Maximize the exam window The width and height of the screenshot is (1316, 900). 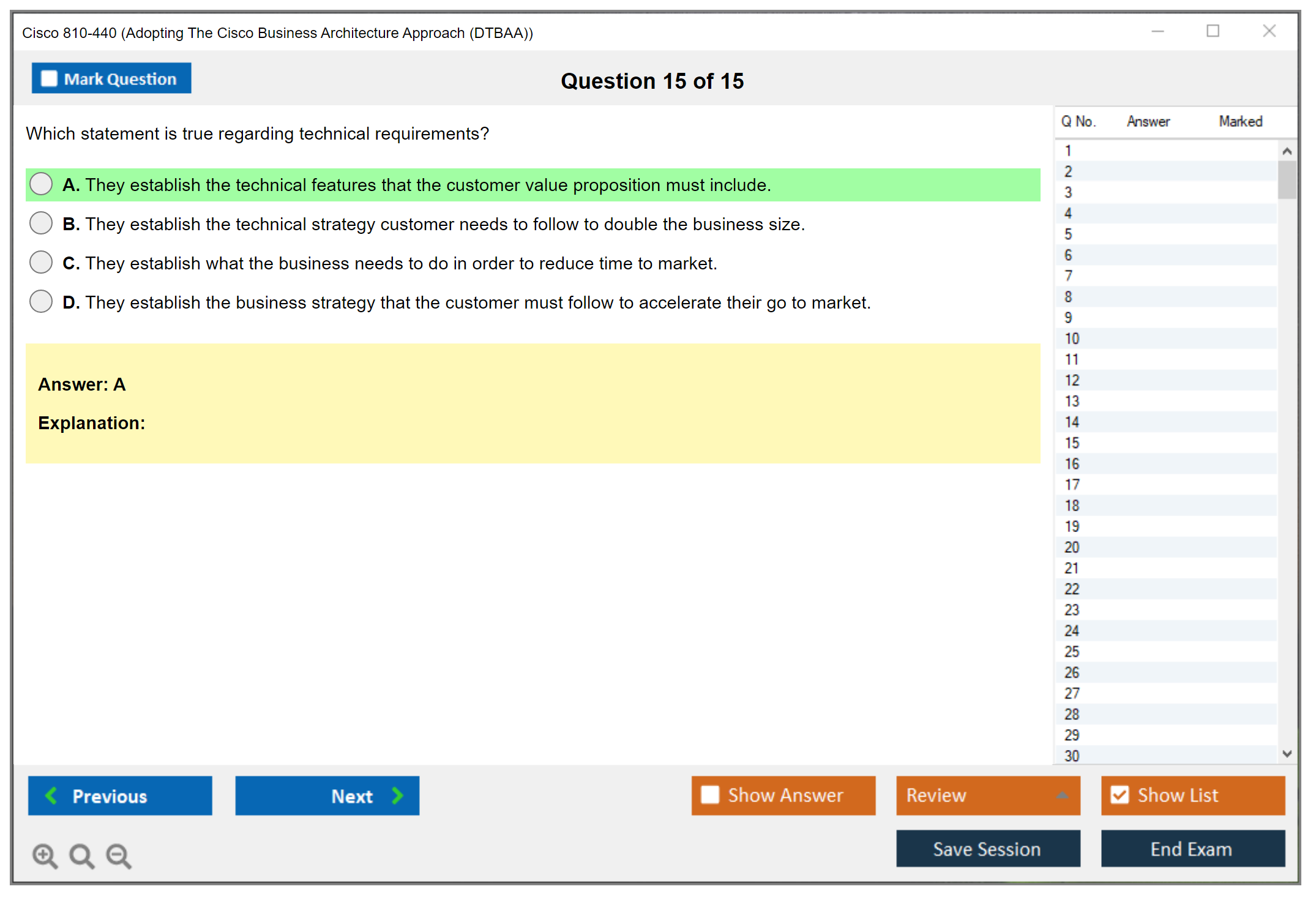pyautogui.click(x=1213, y=31)
